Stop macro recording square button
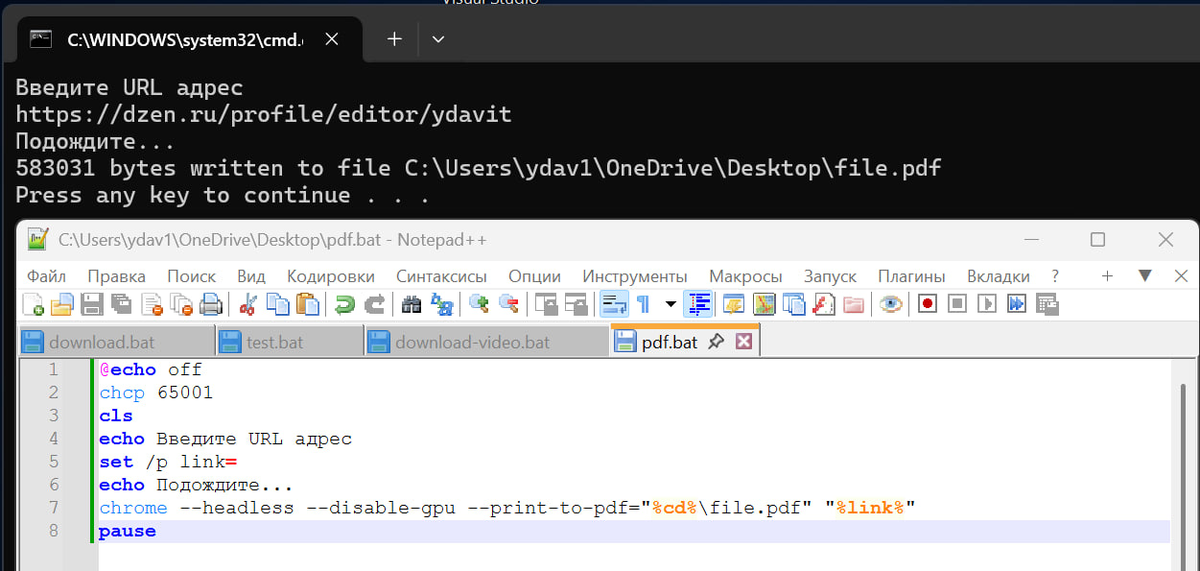 point(957,303)
